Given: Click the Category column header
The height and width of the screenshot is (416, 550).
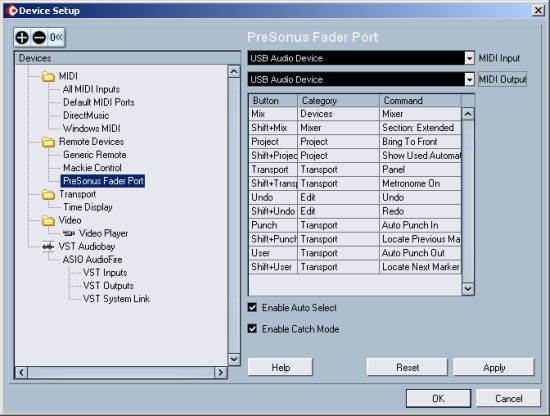Looking at the screenshot, I should point(338,101).
